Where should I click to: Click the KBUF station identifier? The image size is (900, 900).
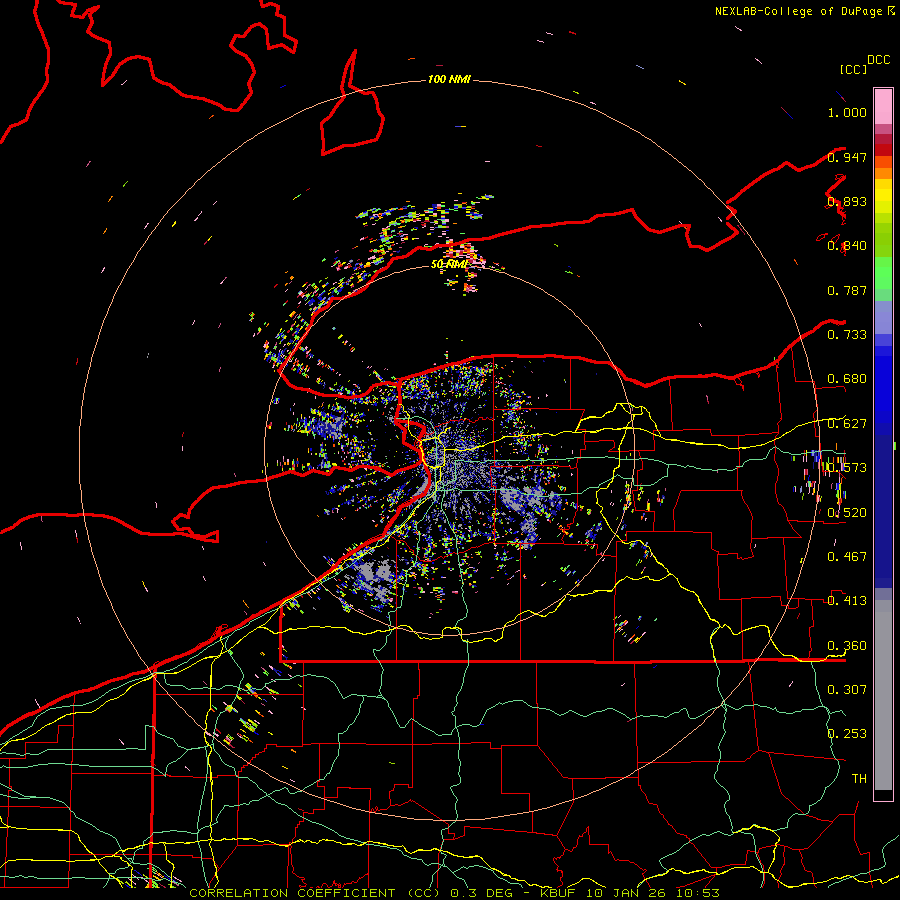(x=557, y=893)
